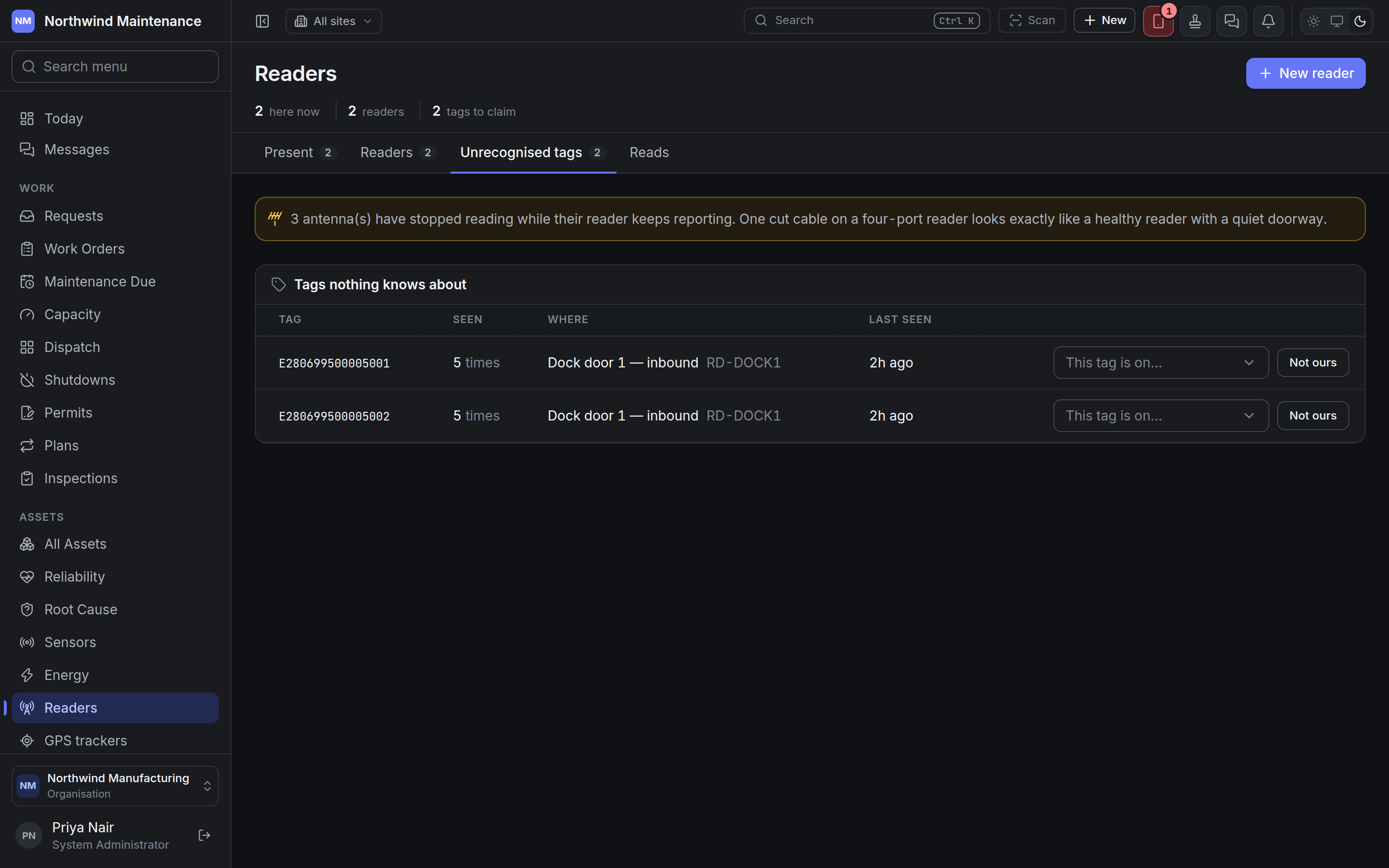The height and width of the screenshot is (868, 1389).
Task: Go to Inspections page
Action: pos(115,478)
